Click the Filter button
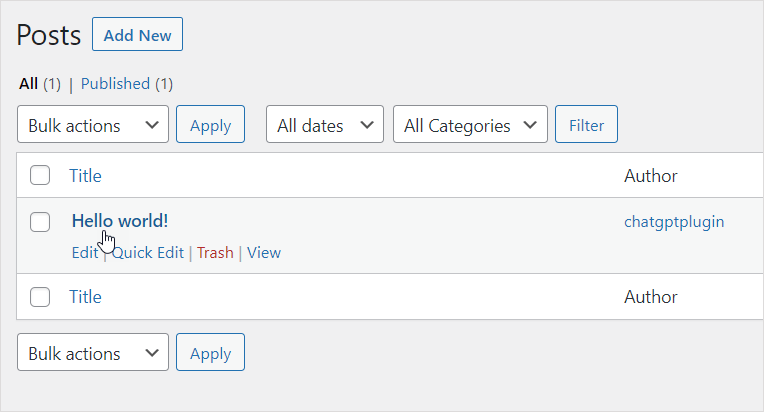Viewport: 764px width, 412px height. pyautogui.click(x=586, y=124)
